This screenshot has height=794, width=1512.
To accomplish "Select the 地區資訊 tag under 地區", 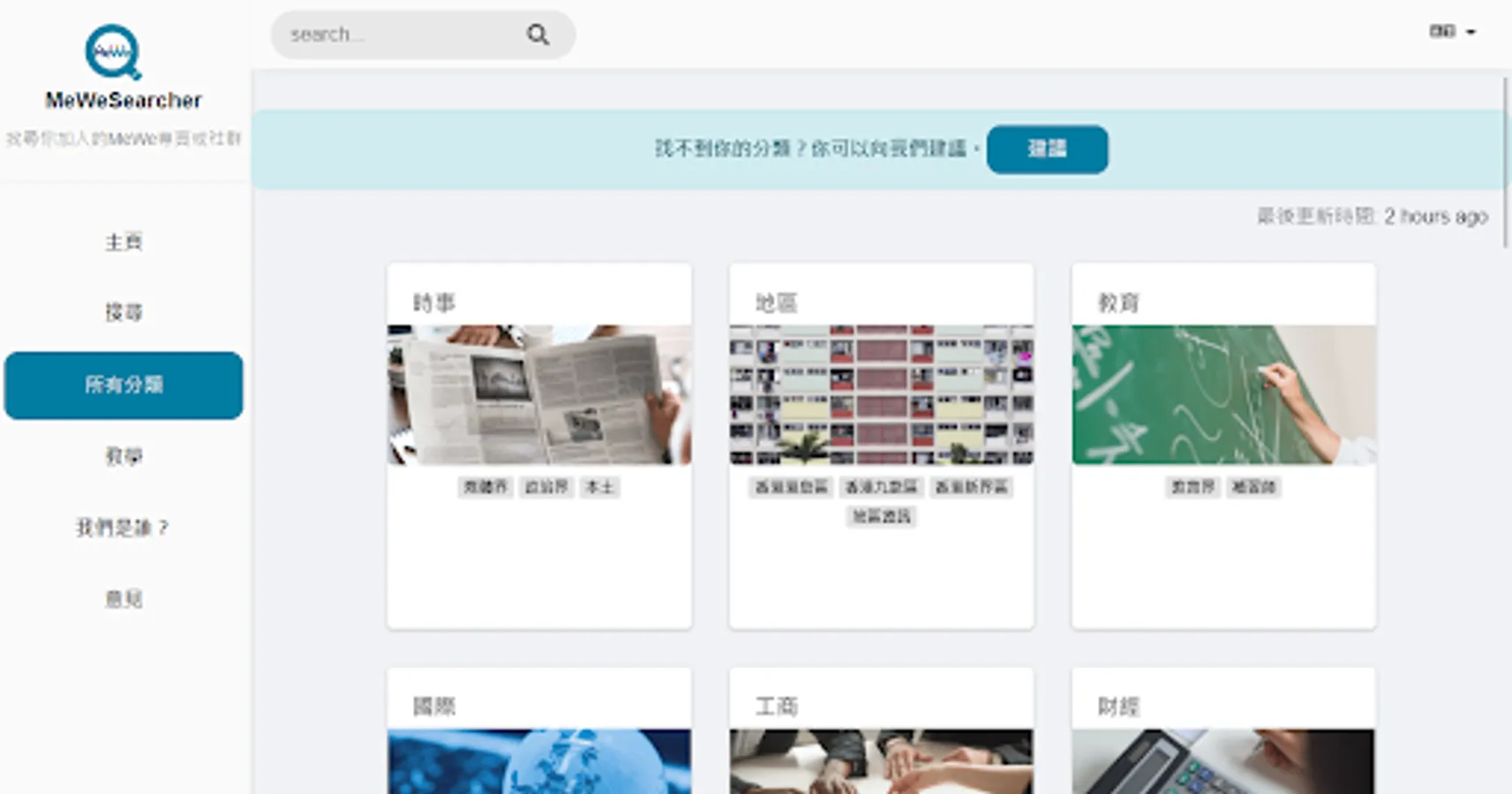I will (882, 516).
